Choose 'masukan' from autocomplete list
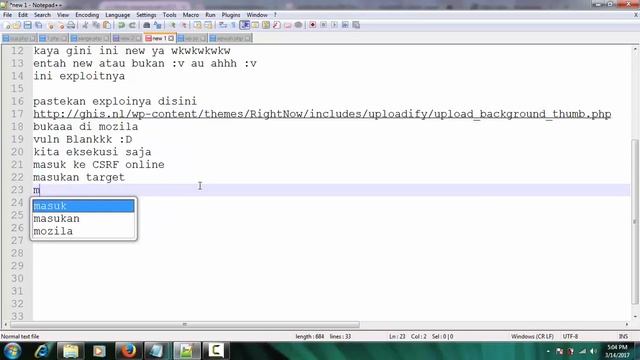 pos(83,218)
